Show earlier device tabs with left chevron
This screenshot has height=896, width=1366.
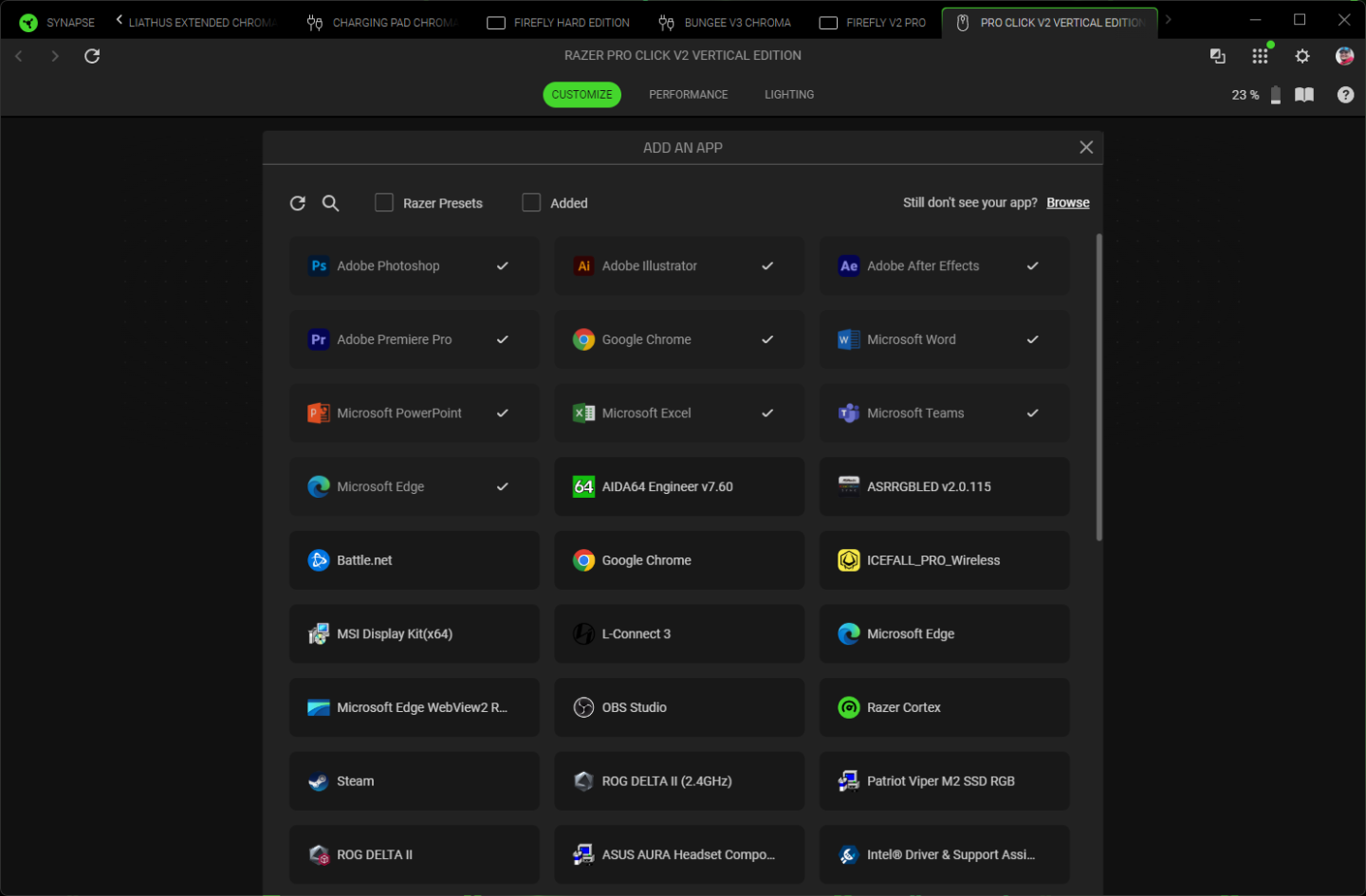pos(120,19)
